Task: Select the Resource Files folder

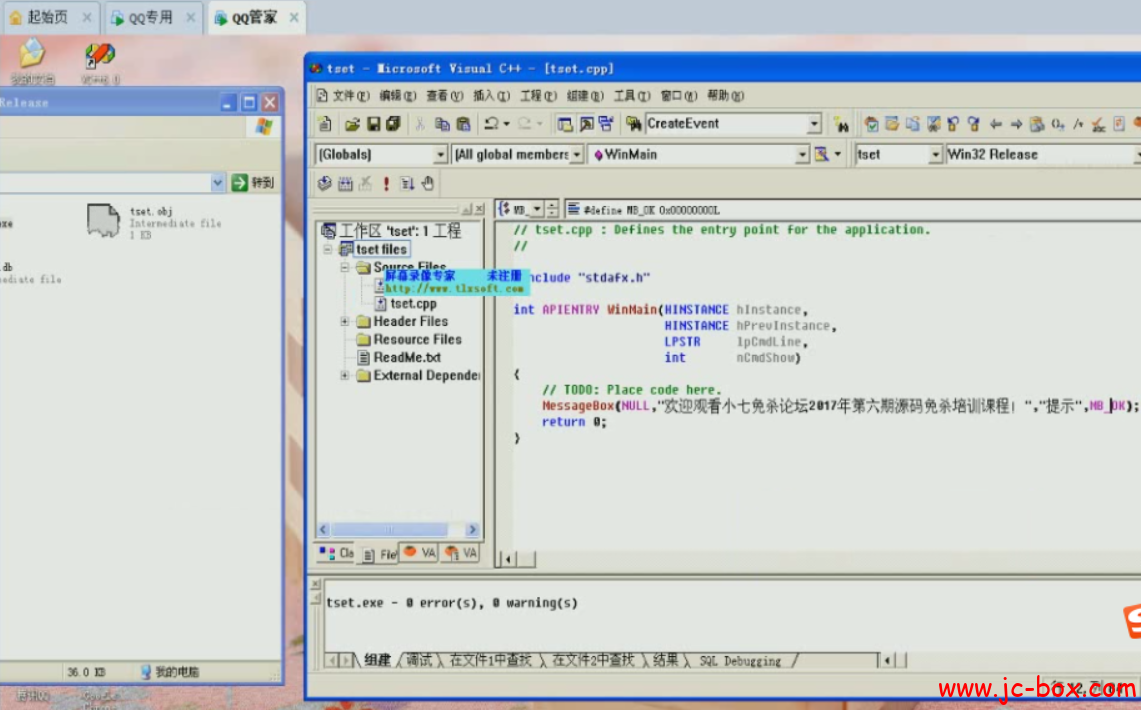Action: 417,340
